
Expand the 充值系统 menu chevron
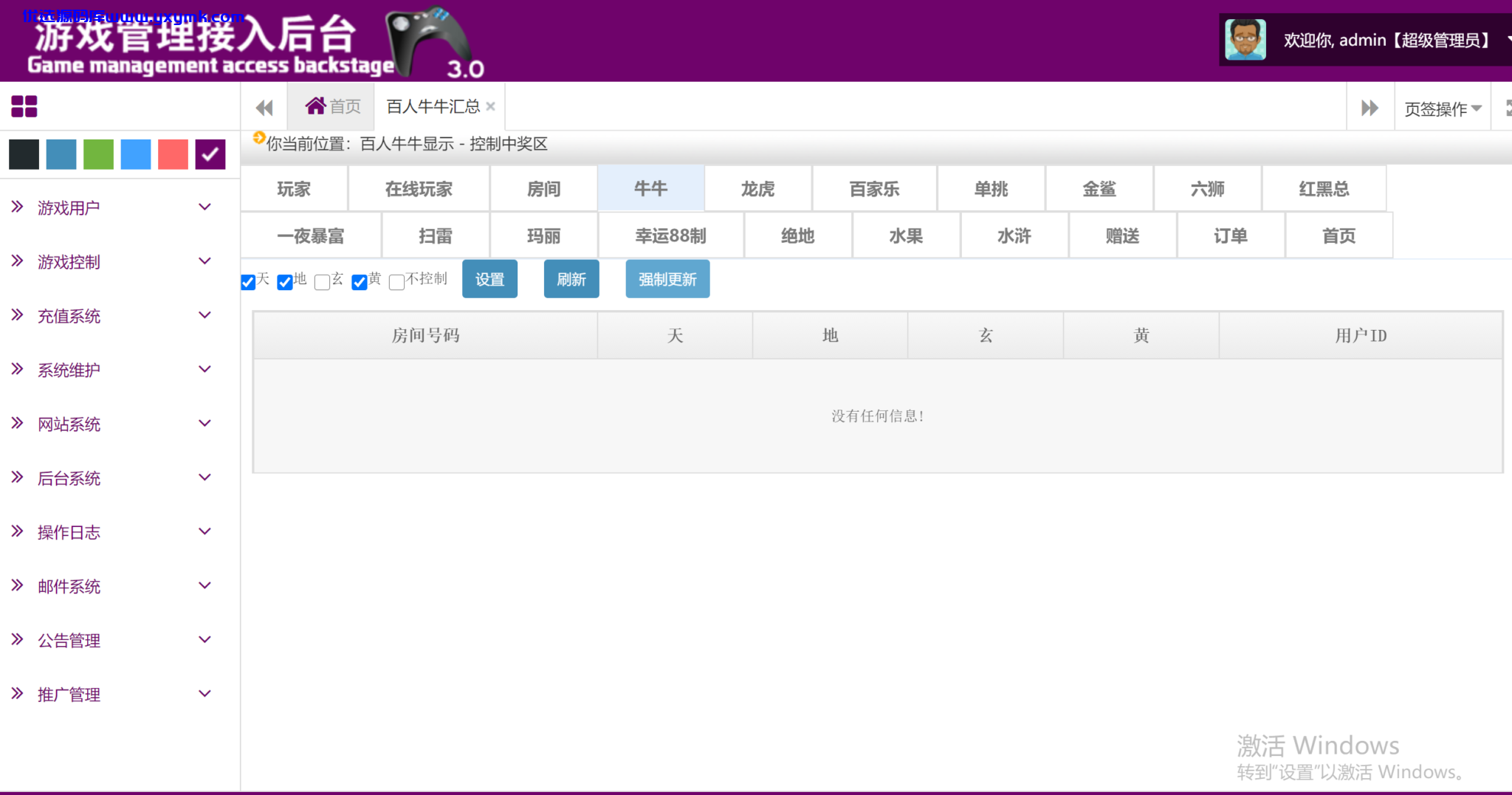pos(205,315)
